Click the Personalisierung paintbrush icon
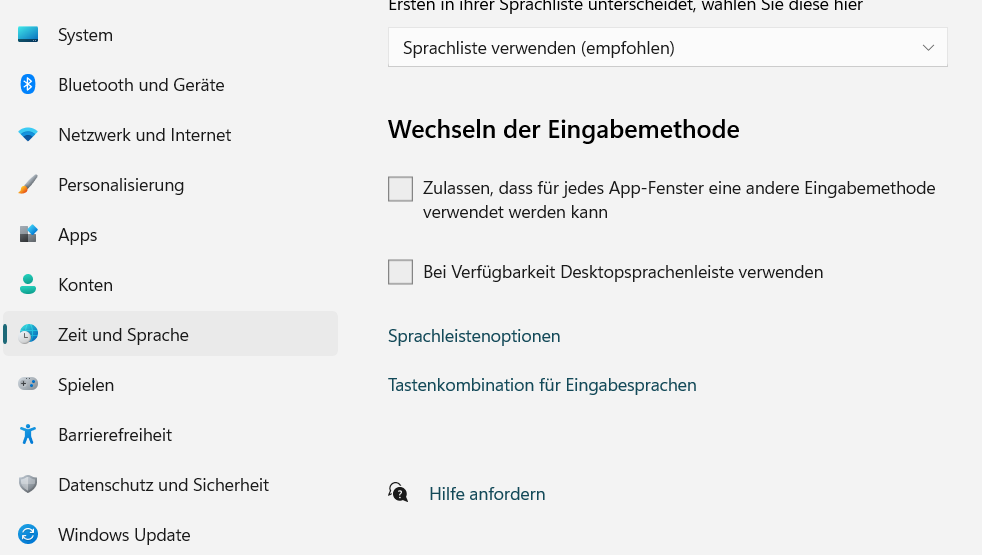This screenshot has height=555, width=982. (x=28, y=185)
